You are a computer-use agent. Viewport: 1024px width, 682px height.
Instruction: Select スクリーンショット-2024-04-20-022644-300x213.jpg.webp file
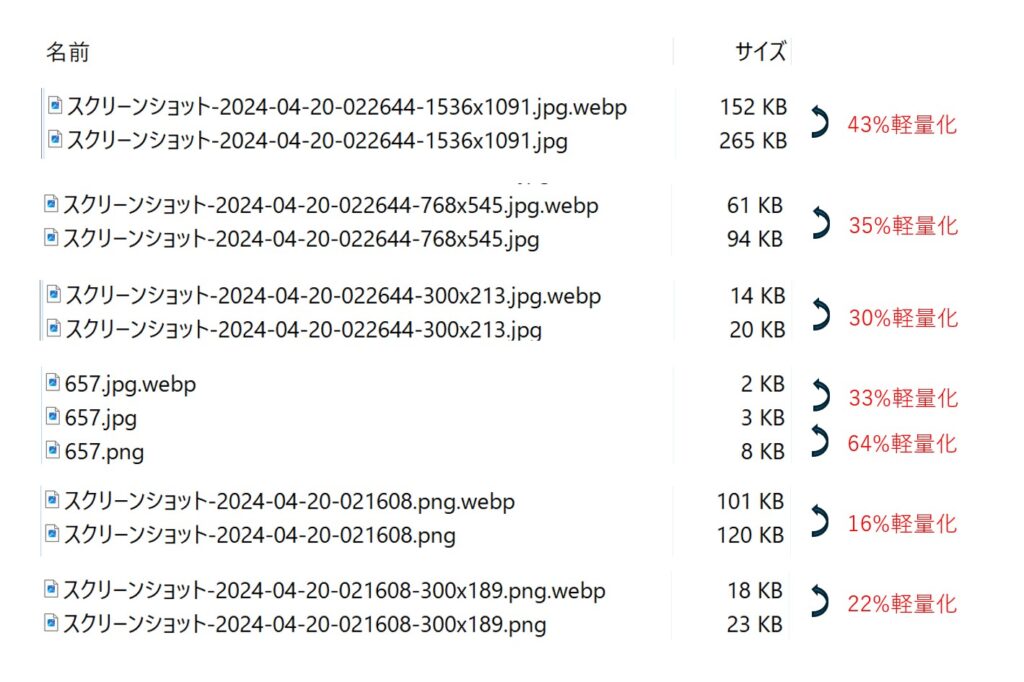[x=333, y=295]
